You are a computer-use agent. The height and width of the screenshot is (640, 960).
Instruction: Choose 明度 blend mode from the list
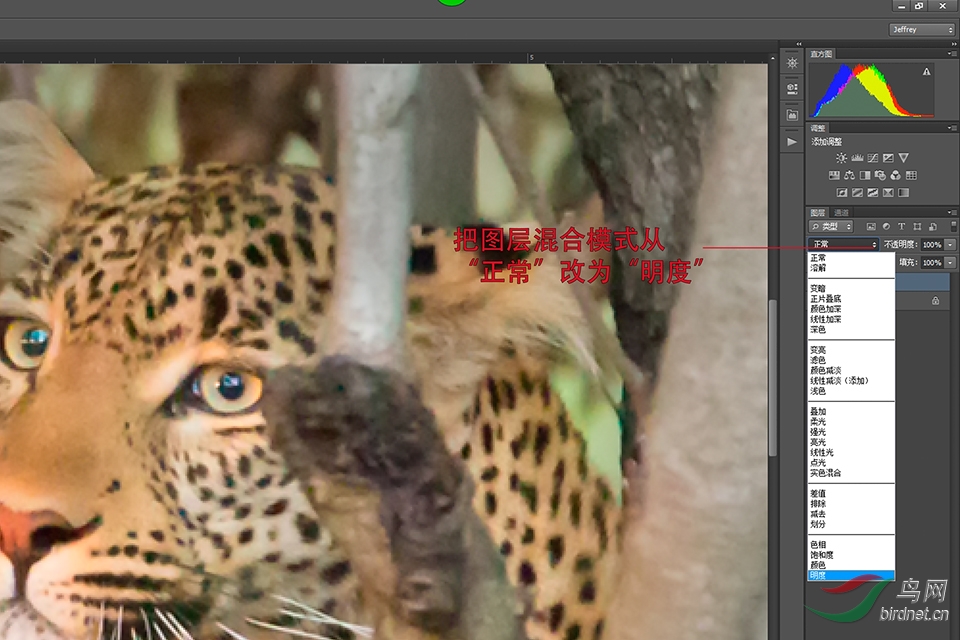tap(851, 576)
